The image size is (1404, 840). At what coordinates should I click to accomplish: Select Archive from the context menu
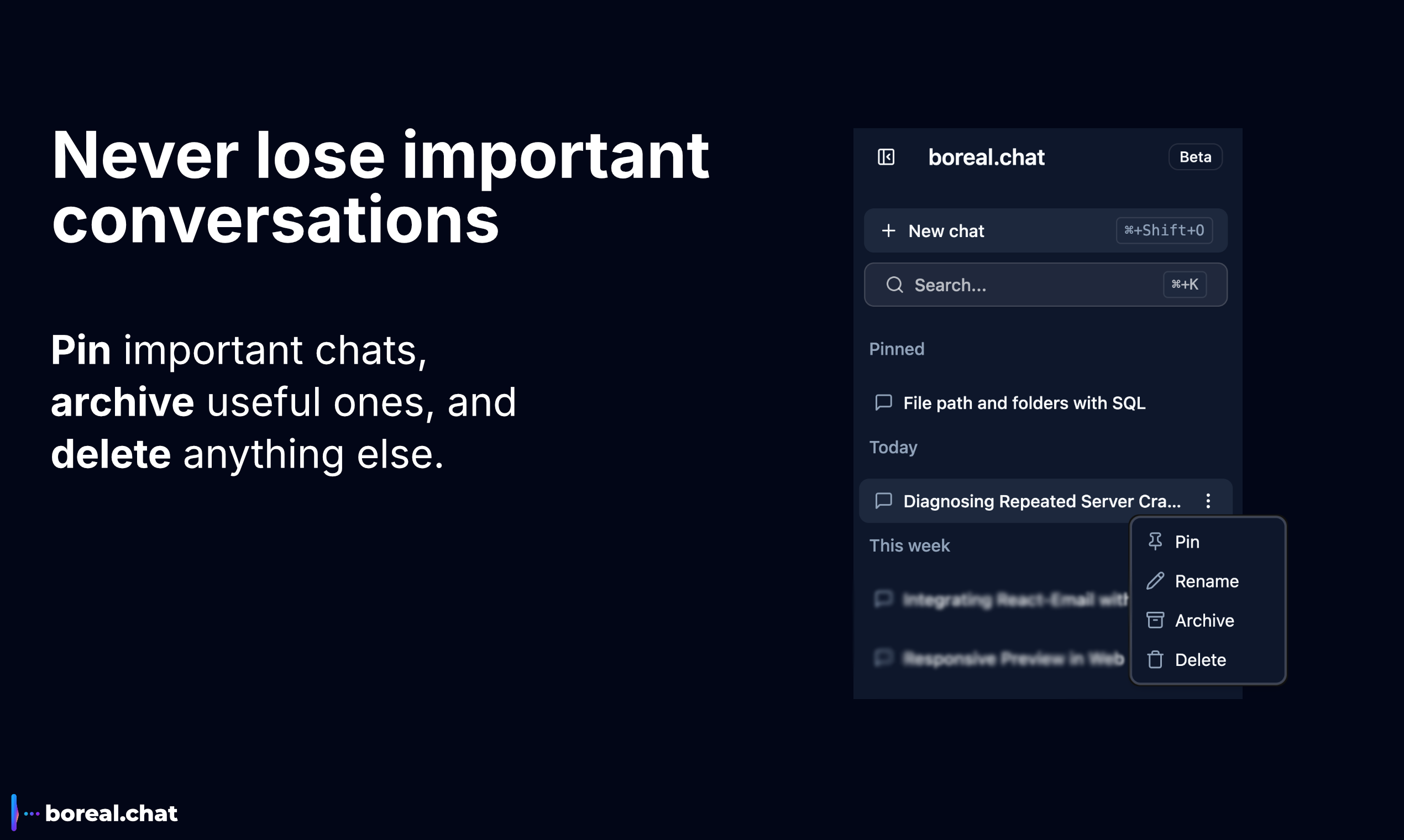pyautogui.click(x=1204, y=621)
